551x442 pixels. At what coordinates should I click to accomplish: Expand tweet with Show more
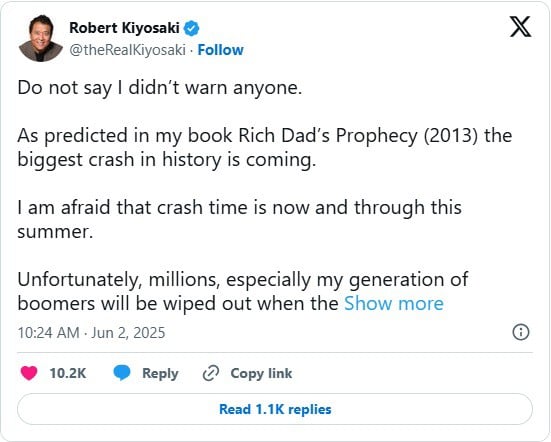click(394, 304)
